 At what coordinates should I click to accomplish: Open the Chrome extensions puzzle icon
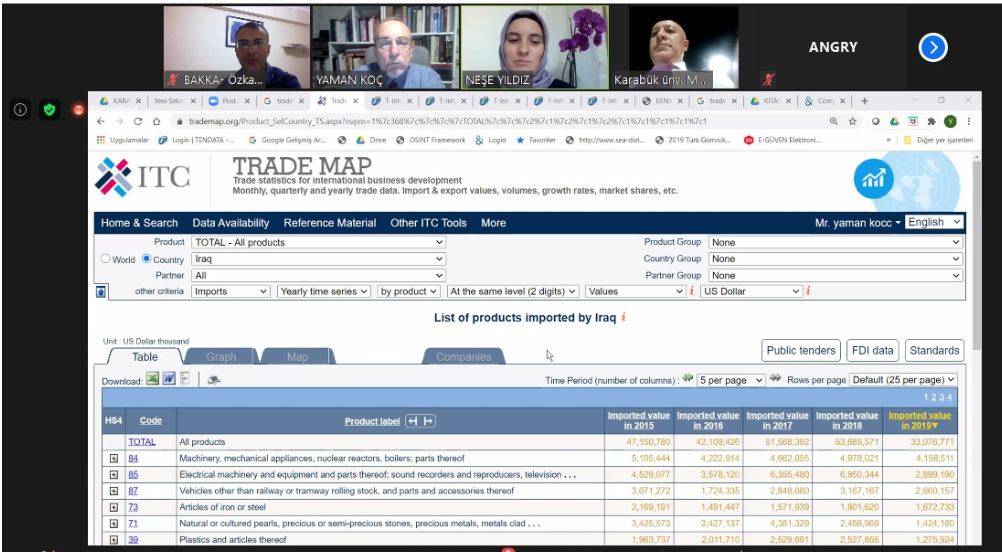pos(931,121)
